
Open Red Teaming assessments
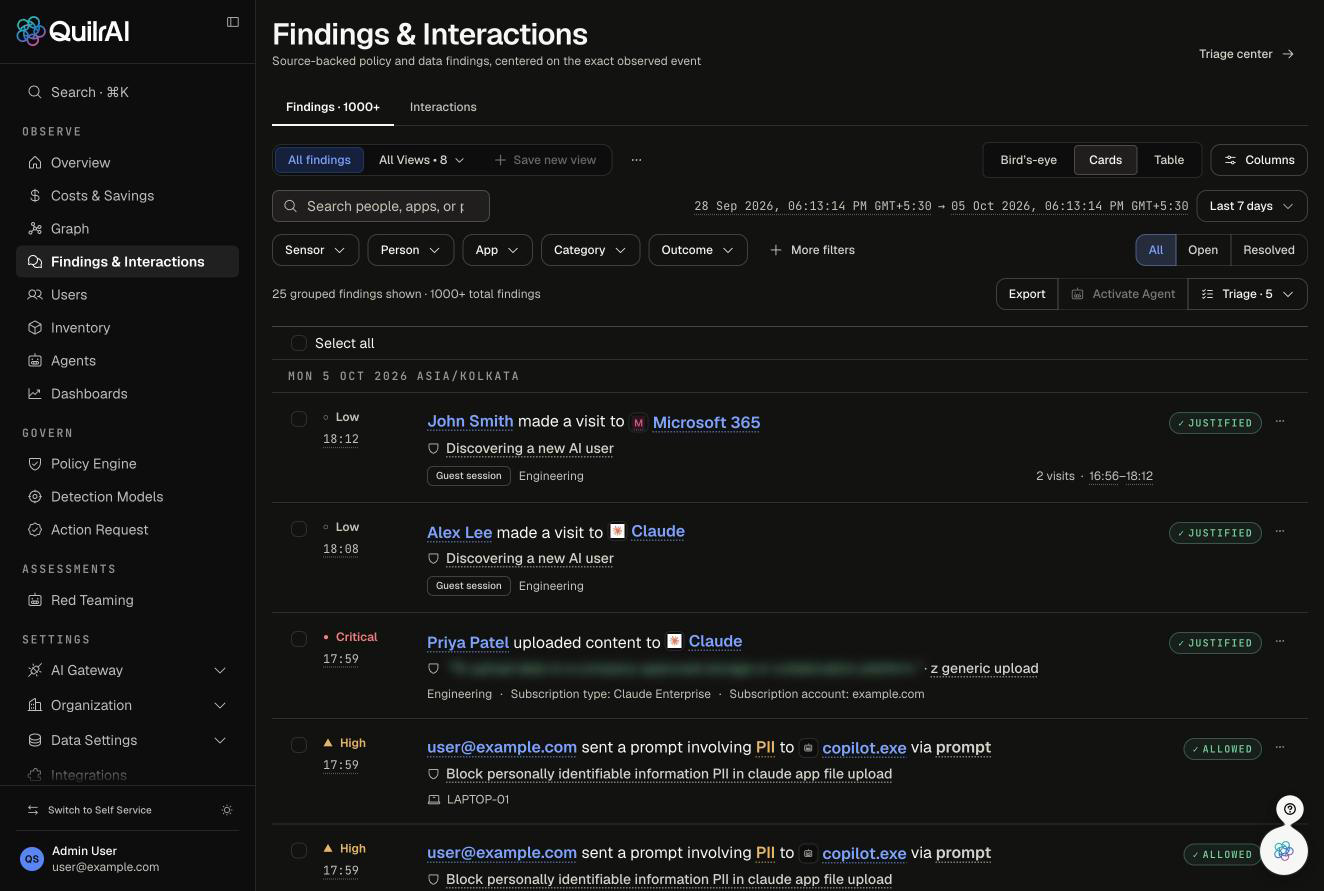[127, 600]
